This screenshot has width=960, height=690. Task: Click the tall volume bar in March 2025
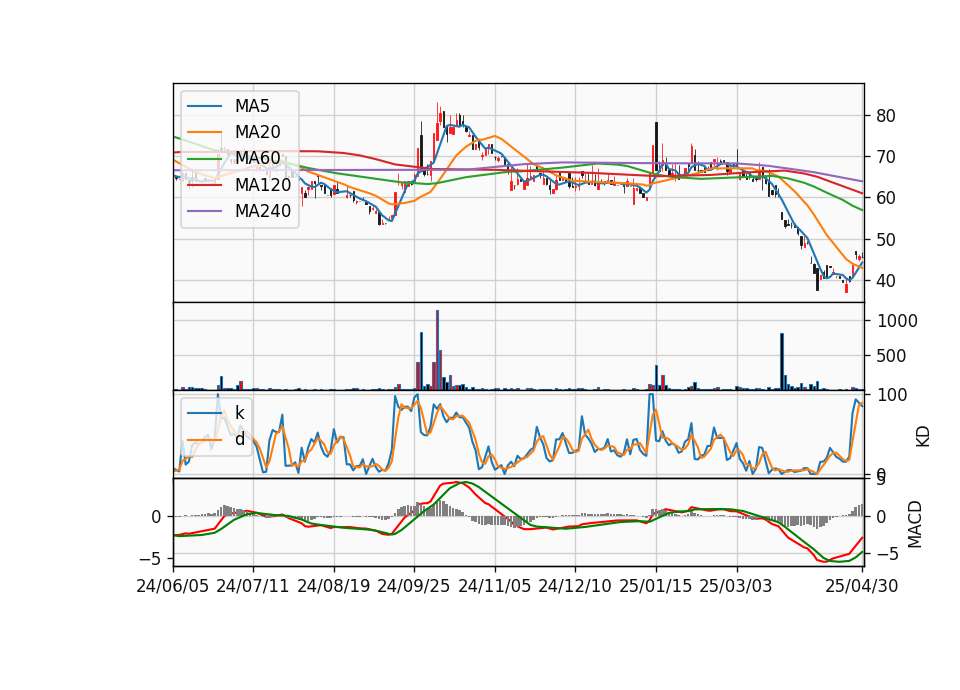point(782,361)
